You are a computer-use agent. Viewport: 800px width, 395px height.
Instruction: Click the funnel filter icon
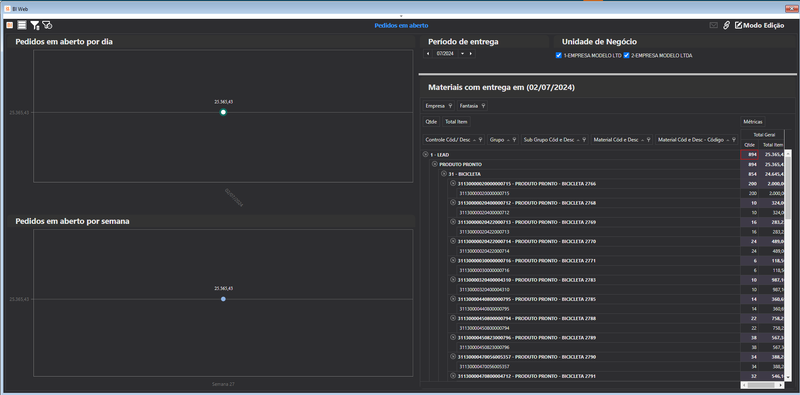(35, 25)
